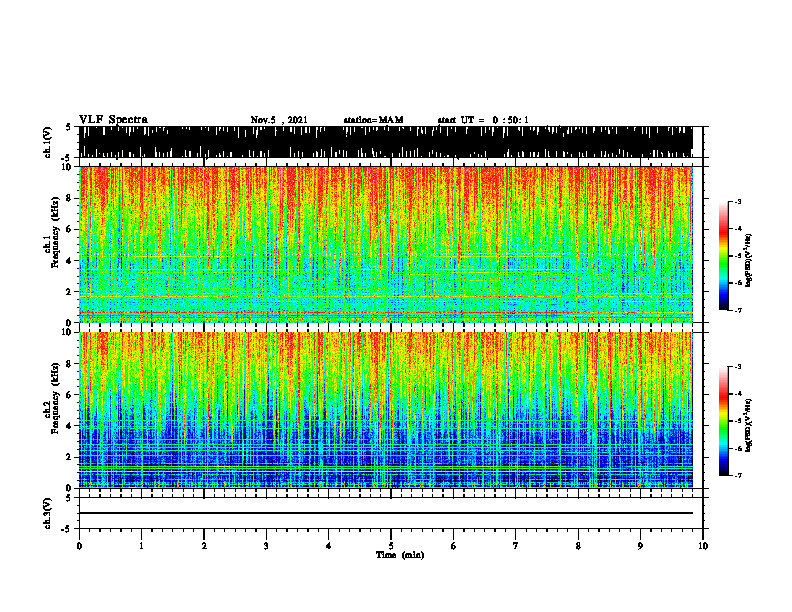792x612 pixels.
Task: Click the ch.1 voltage waveform strip
Action: [x=385, y=142]
